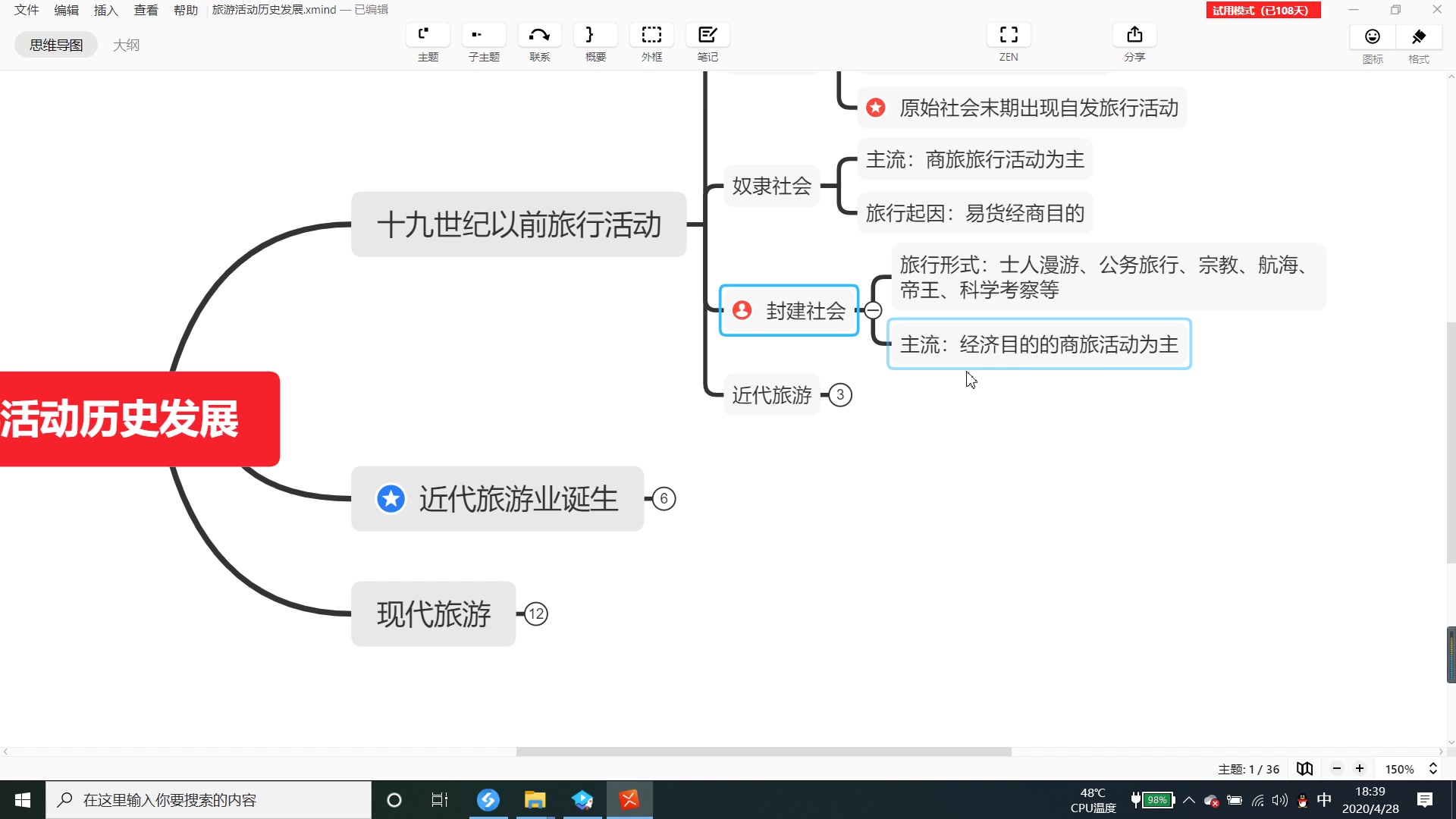Image resolution: width=1456 pixels, height=819 pixels.
Task: Open the 插入 menu
Action: coord(105,10)
